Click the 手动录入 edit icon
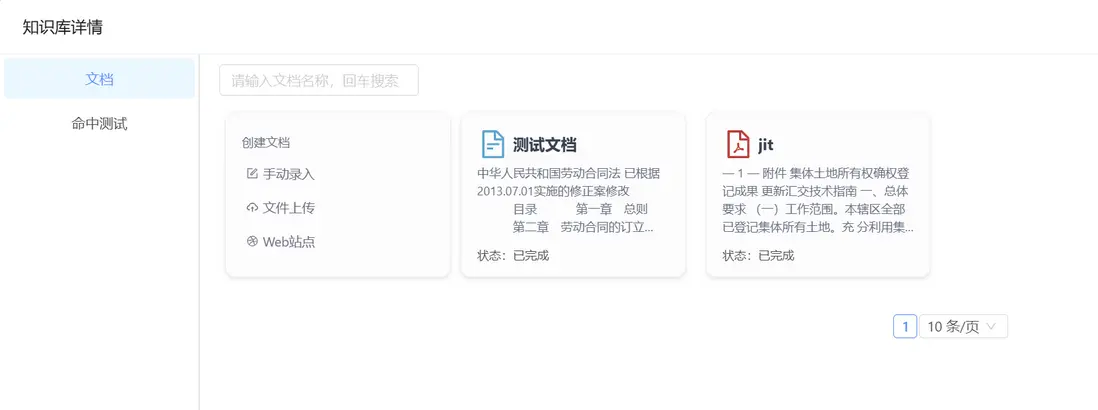 point(253,174)
